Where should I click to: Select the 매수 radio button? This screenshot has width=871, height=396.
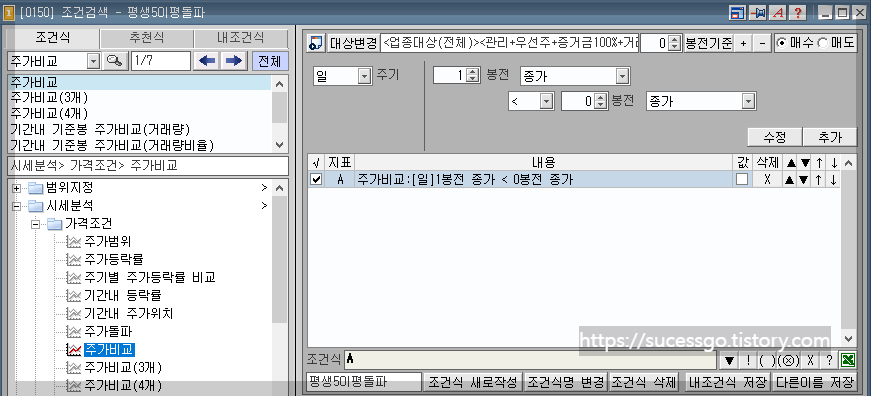click(782, 43)
